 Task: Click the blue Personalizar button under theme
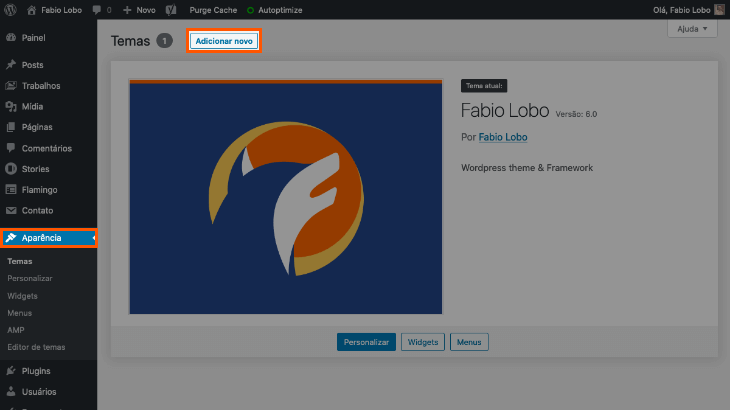coord(366,342)
